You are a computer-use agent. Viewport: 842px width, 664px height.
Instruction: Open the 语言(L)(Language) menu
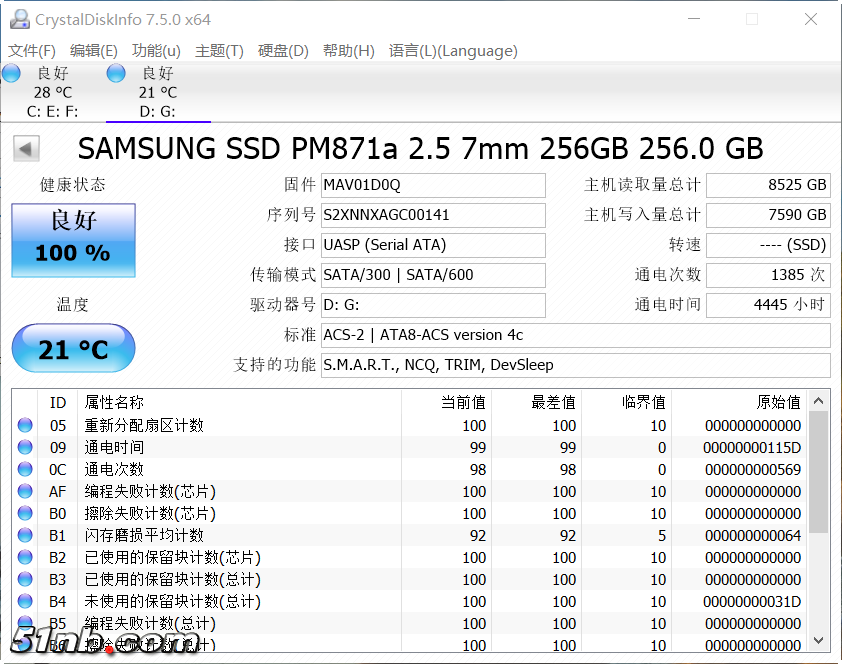click(453, 51)
